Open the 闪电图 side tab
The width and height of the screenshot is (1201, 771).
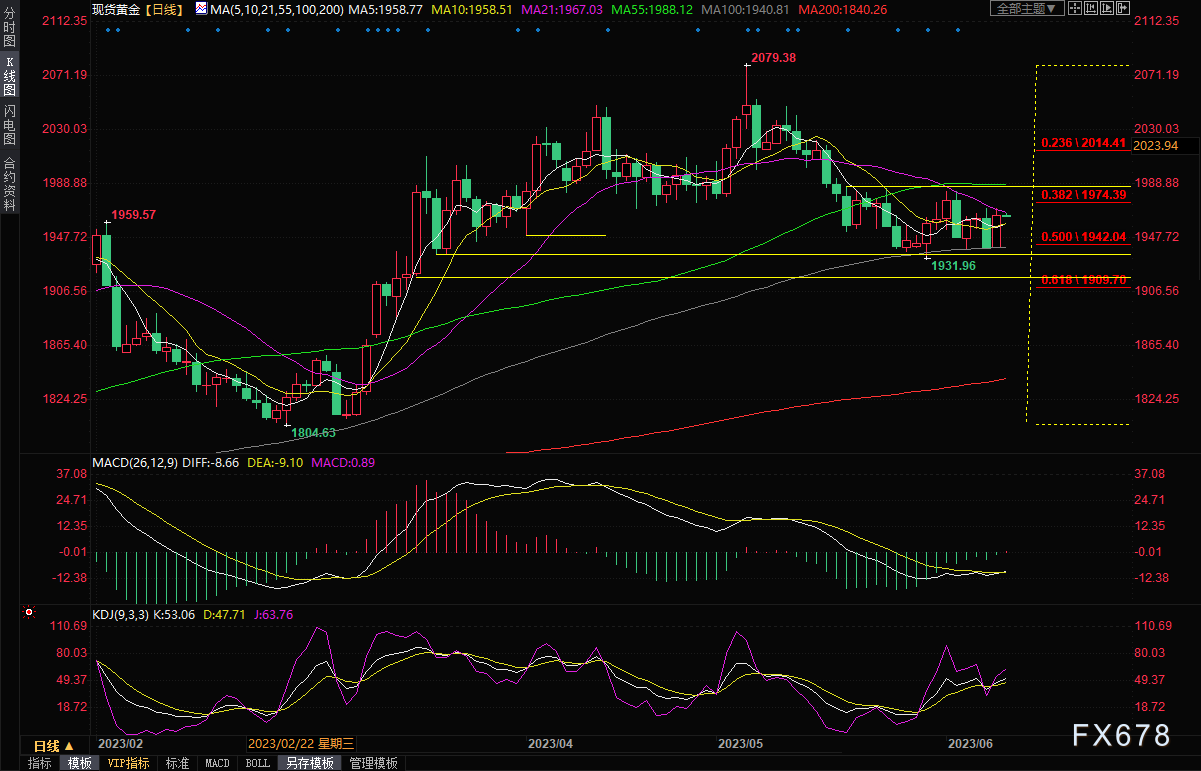9,124
